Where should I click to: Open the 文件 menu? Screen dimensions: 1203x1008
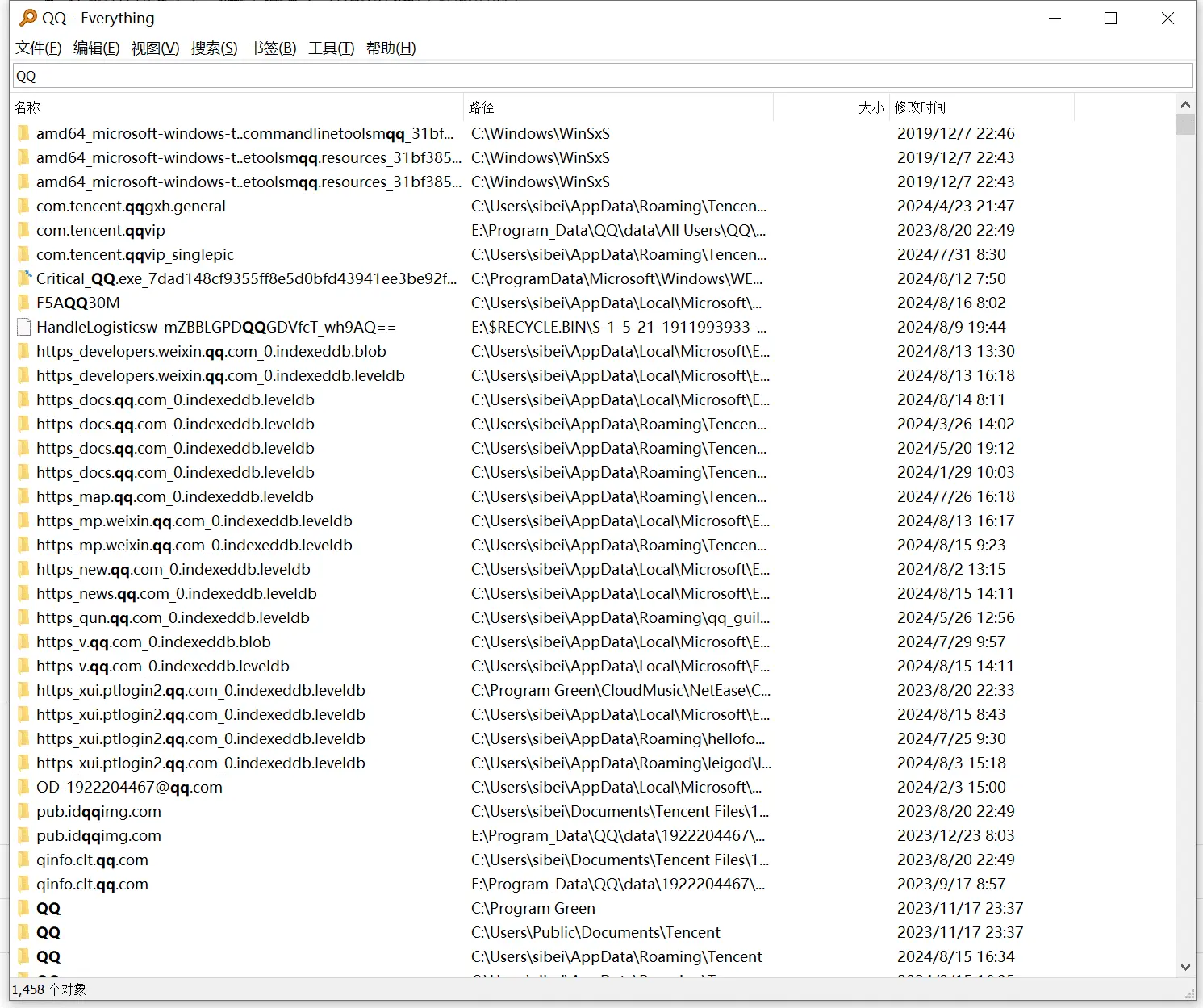36,48
